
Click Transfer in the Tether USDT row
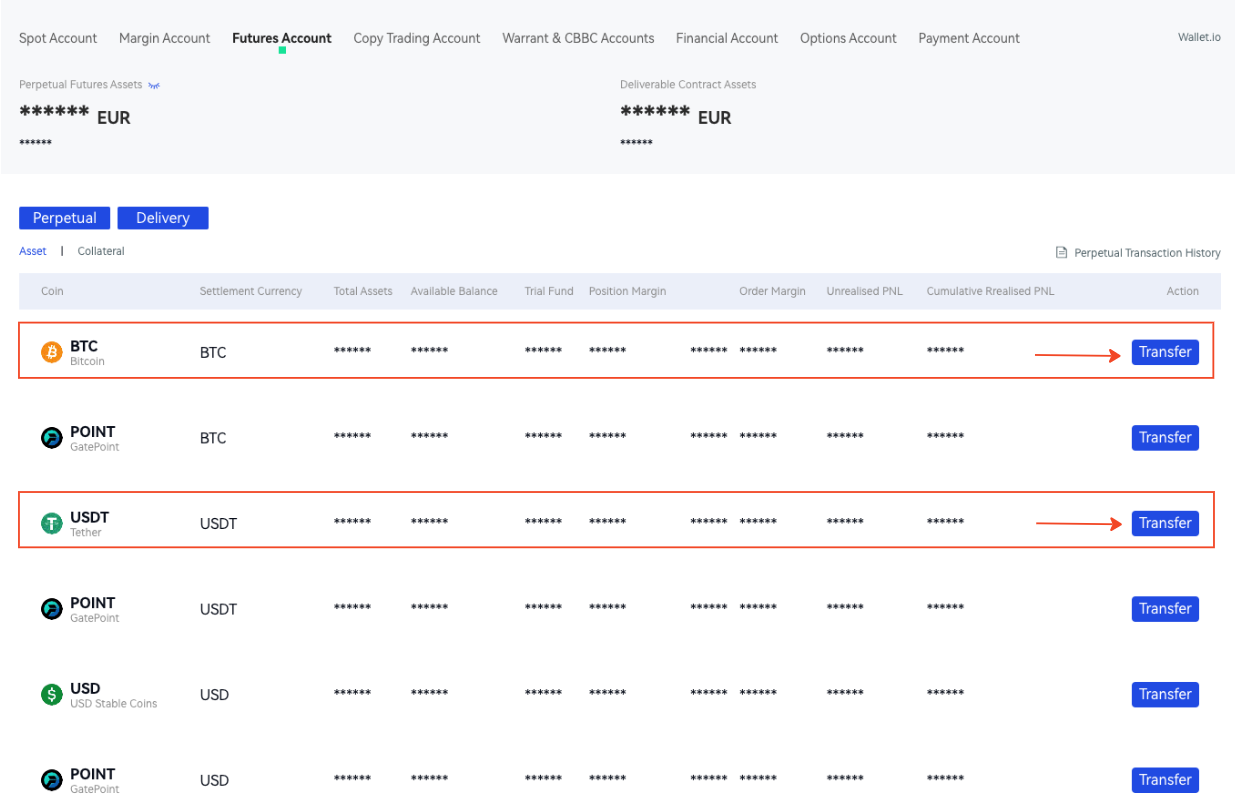(x=1165, y=523)
